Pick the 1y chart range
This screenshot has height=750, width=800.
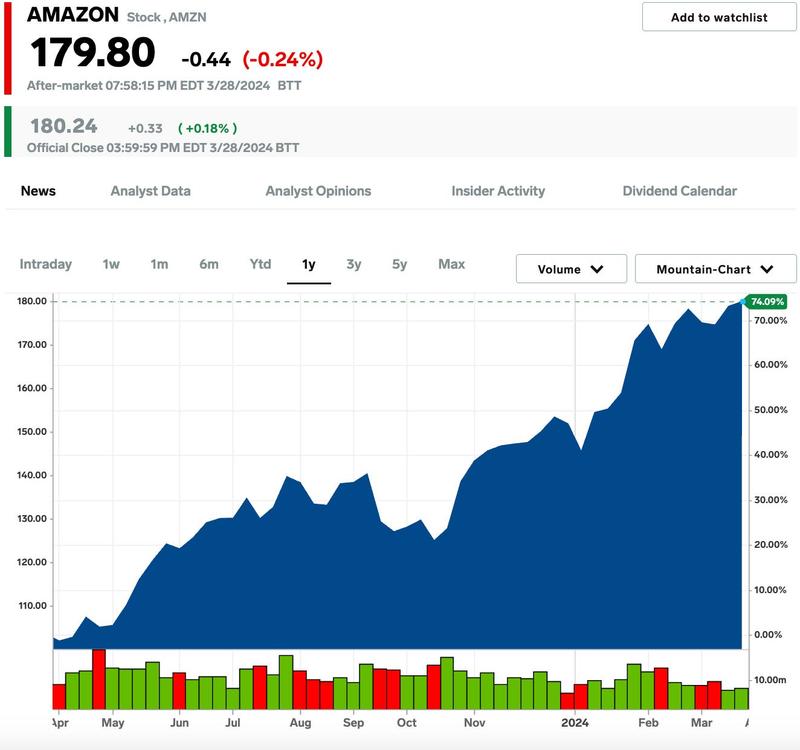[x=309, y=264]
